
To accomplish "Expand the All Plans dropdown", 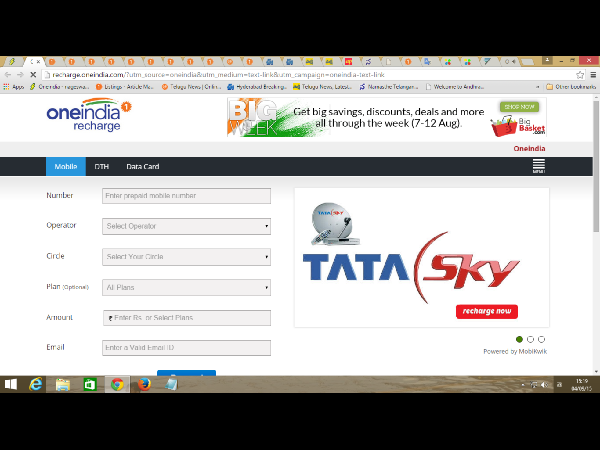I will [x=186, y=288].
